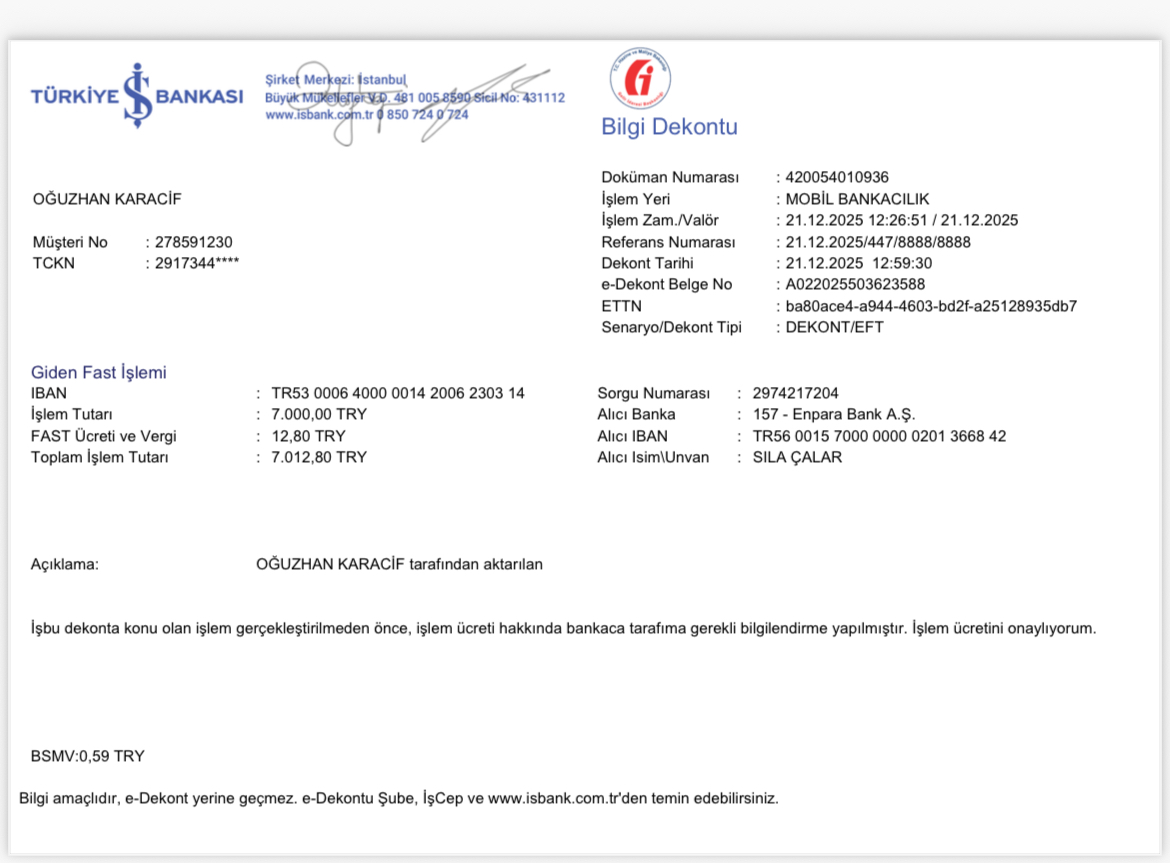The image size is (1170, 863).
Task: Click the 'Toplam İşlem Tutarı' field label
Action: 99,457
